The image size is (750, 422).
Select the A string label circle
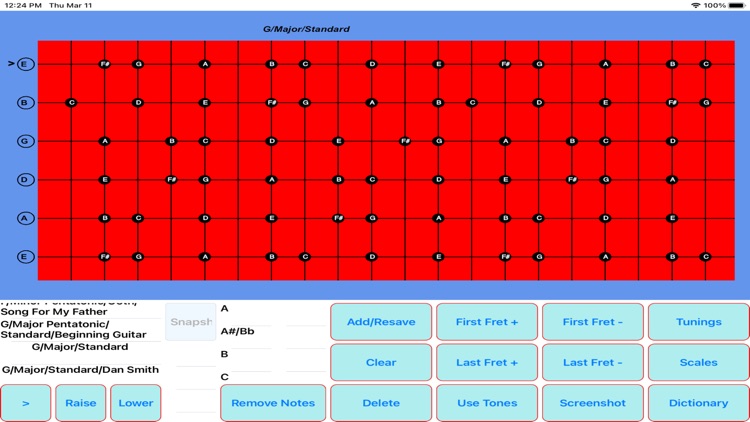[25, 218]
